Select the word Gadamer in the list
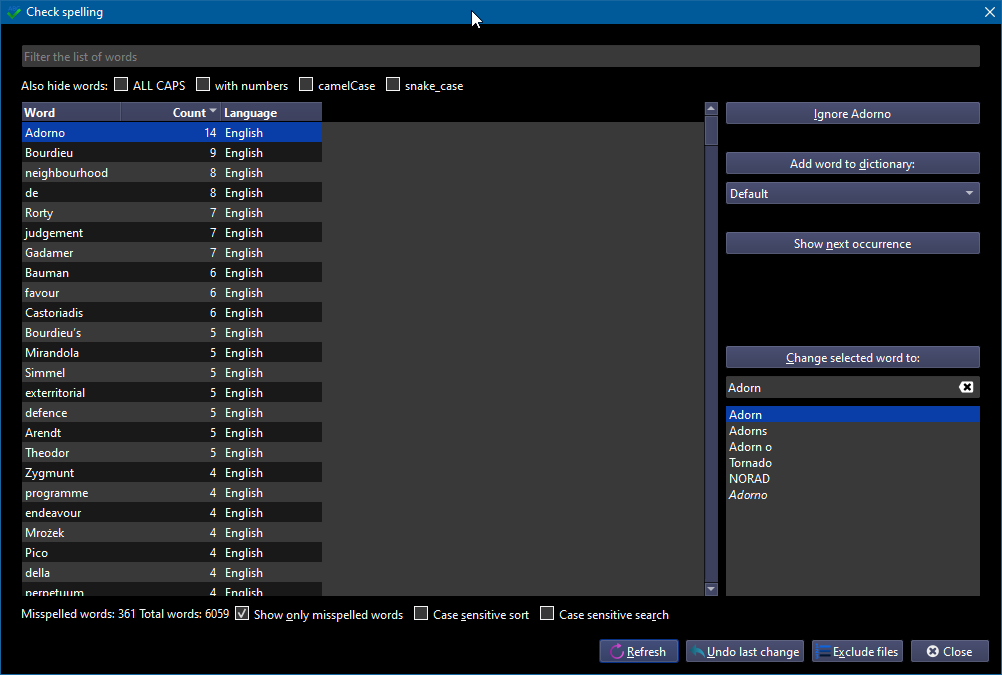 [172, 252]
